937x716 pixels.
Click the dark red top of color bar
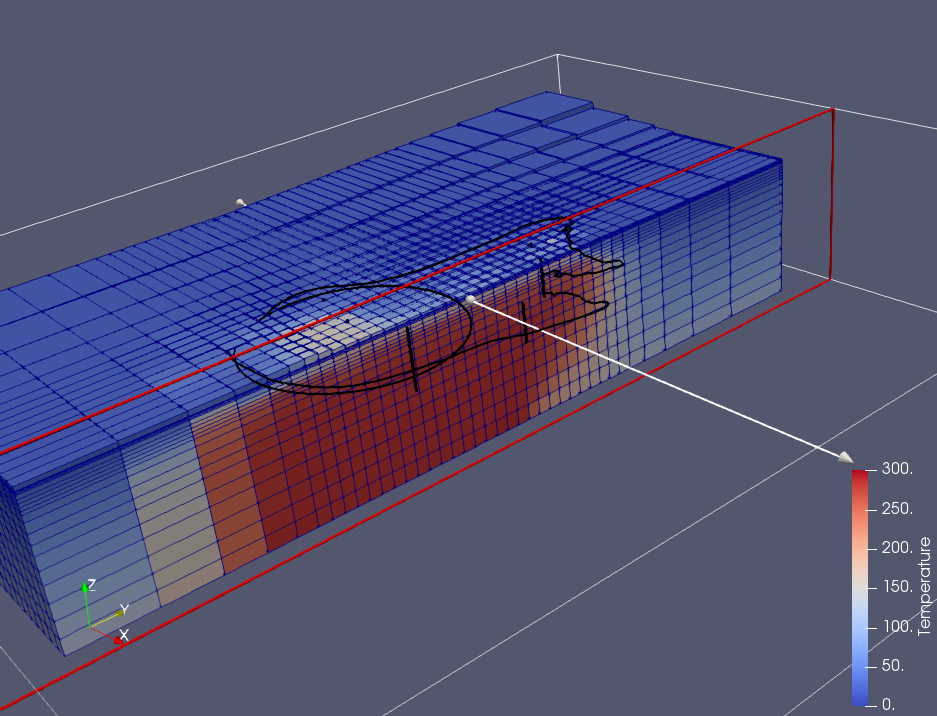click(x=859, y=476)
